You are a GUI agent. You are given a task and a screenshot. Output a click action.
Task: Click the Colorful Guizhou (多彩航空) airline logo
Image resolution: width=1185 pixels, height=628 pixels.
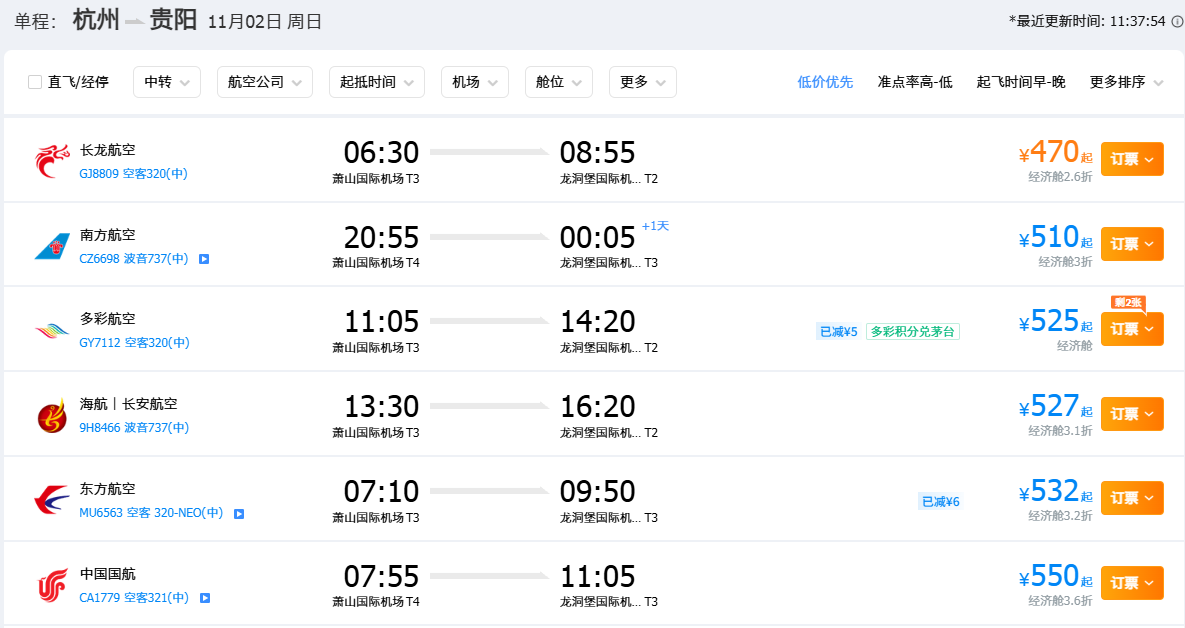click(53, 330)
